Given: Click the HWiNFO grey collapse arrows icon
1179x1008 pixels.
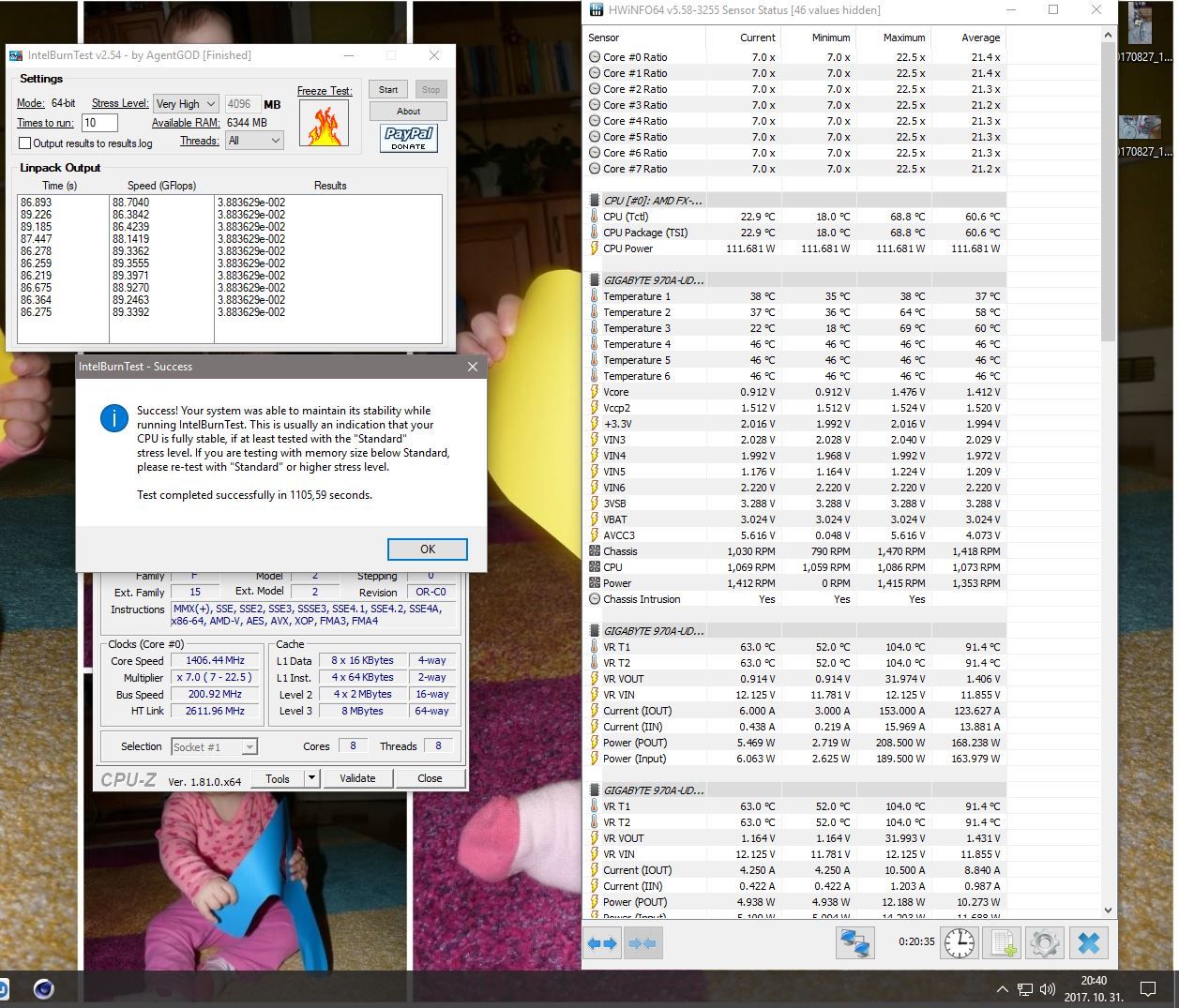Looking at the screenshot, I should (x=642, y=943).
